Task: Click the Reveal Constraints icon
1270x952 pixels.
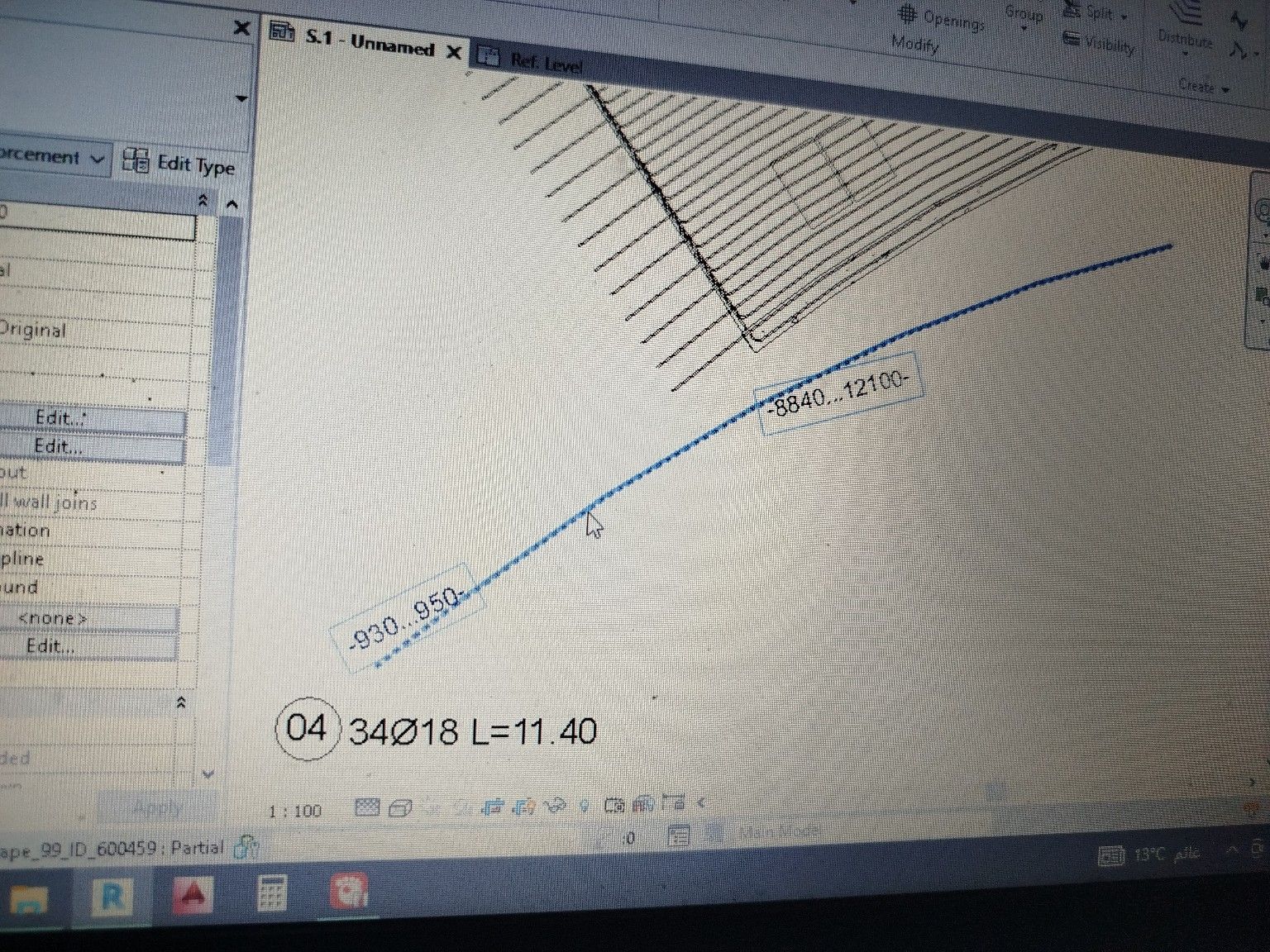Action: pos(674,802)
